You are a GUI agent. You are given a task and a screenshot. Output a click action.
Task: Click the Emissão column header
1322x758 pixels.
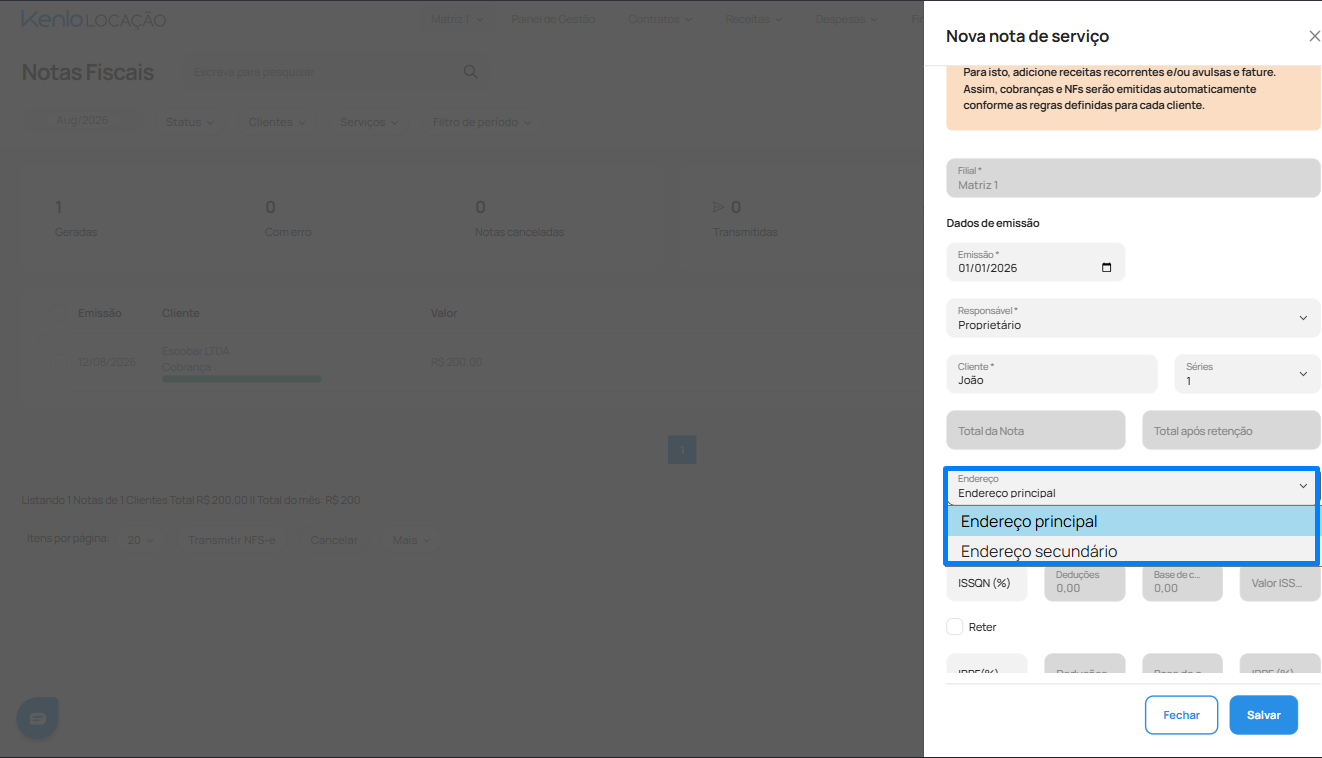point(100,313)
